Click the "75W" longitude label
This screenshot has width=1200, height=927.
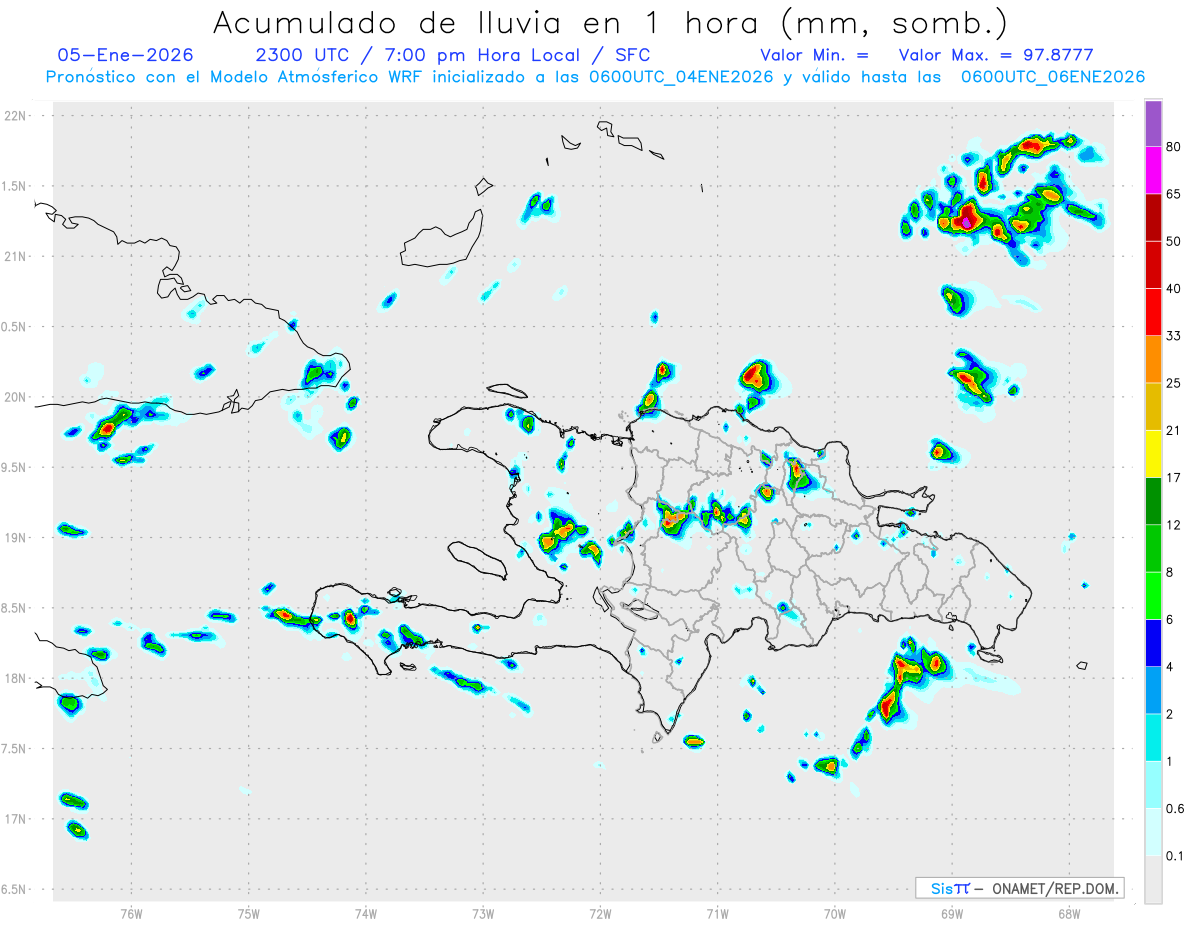[249, 913]
